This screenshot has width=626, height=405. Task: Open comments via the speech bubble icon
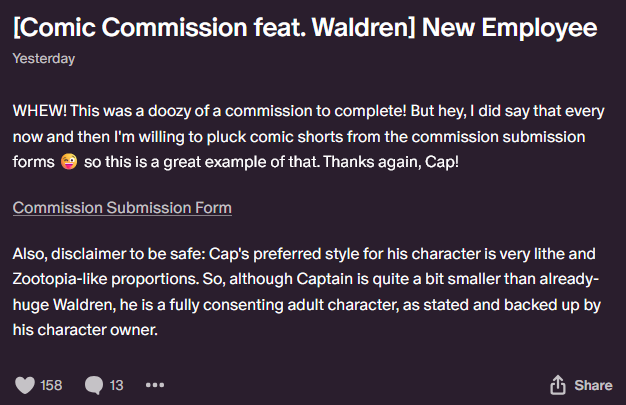tap(94, 385)
